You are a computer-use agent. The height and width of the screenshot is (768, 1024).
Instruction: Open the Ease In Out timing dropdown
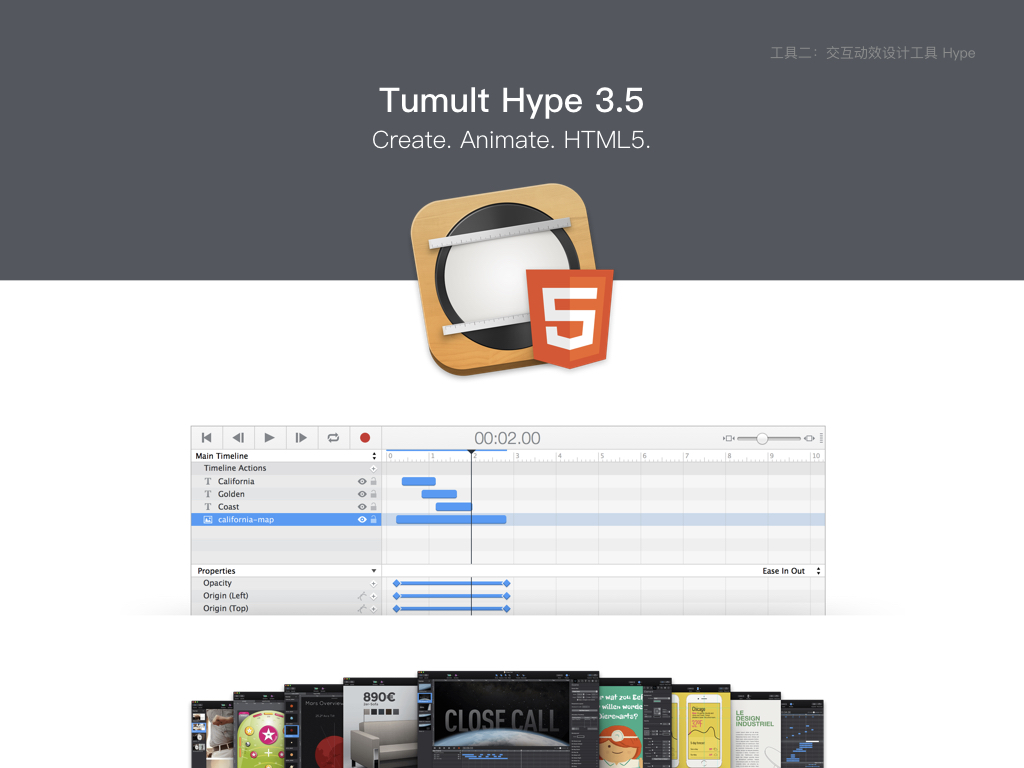790,571
